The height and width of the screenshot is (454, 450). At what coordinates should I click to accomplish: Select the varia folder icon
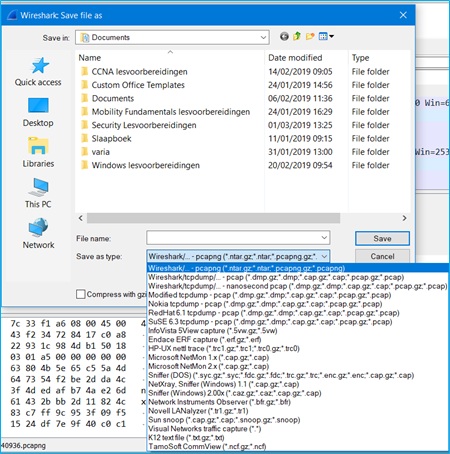pyautogui.click(x=85, y=152)
